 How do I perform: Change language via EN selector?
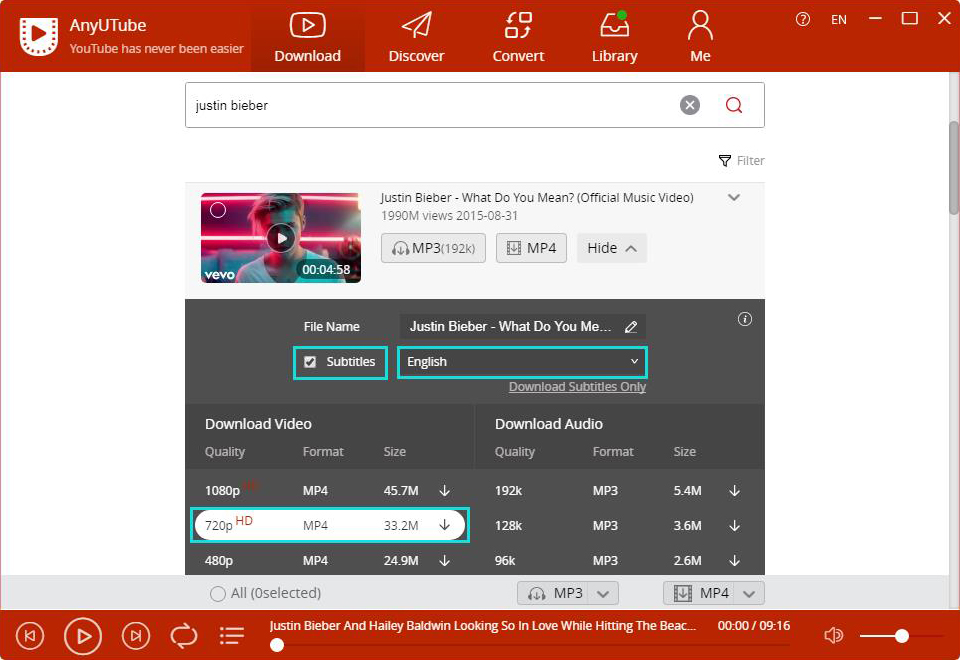839,20
